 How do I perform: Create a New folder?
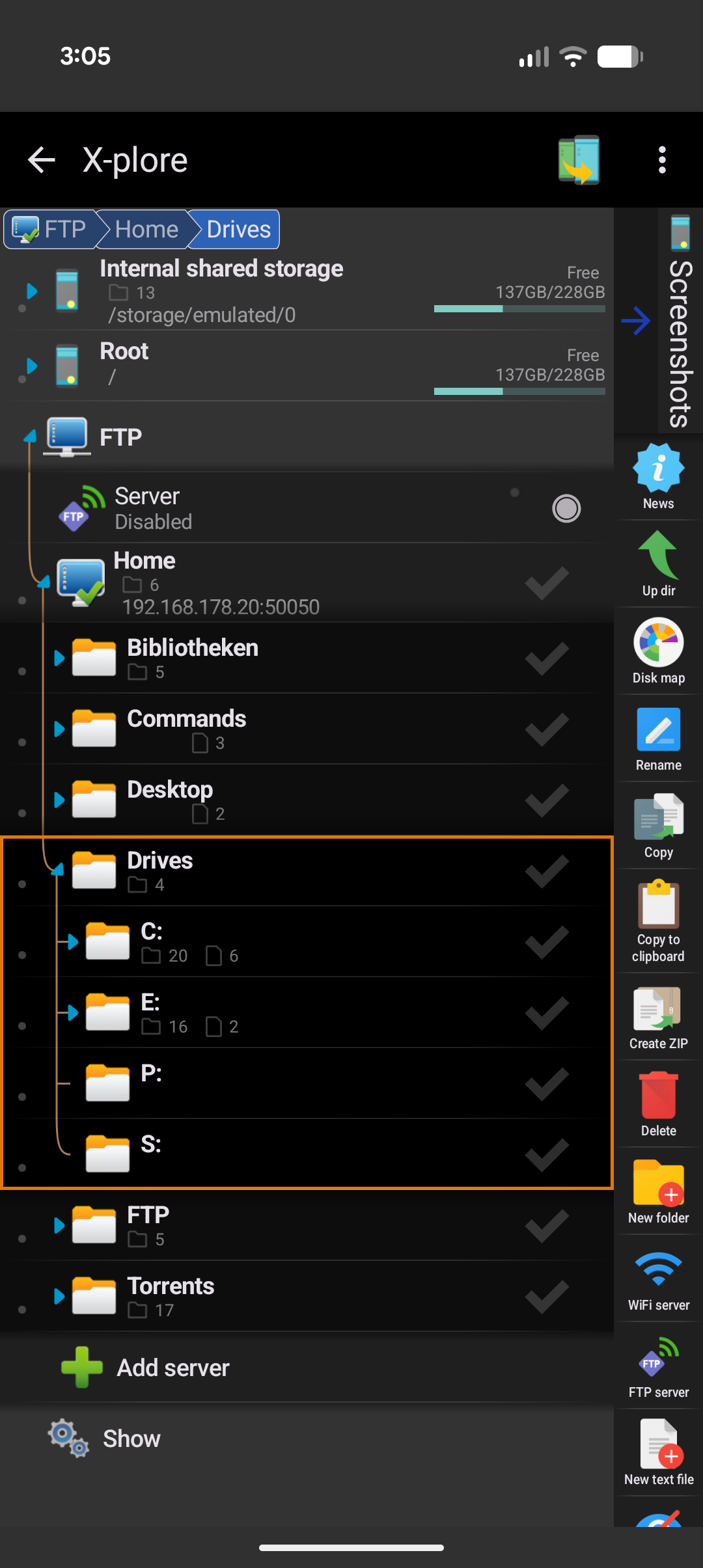[x=658, y=1191]
